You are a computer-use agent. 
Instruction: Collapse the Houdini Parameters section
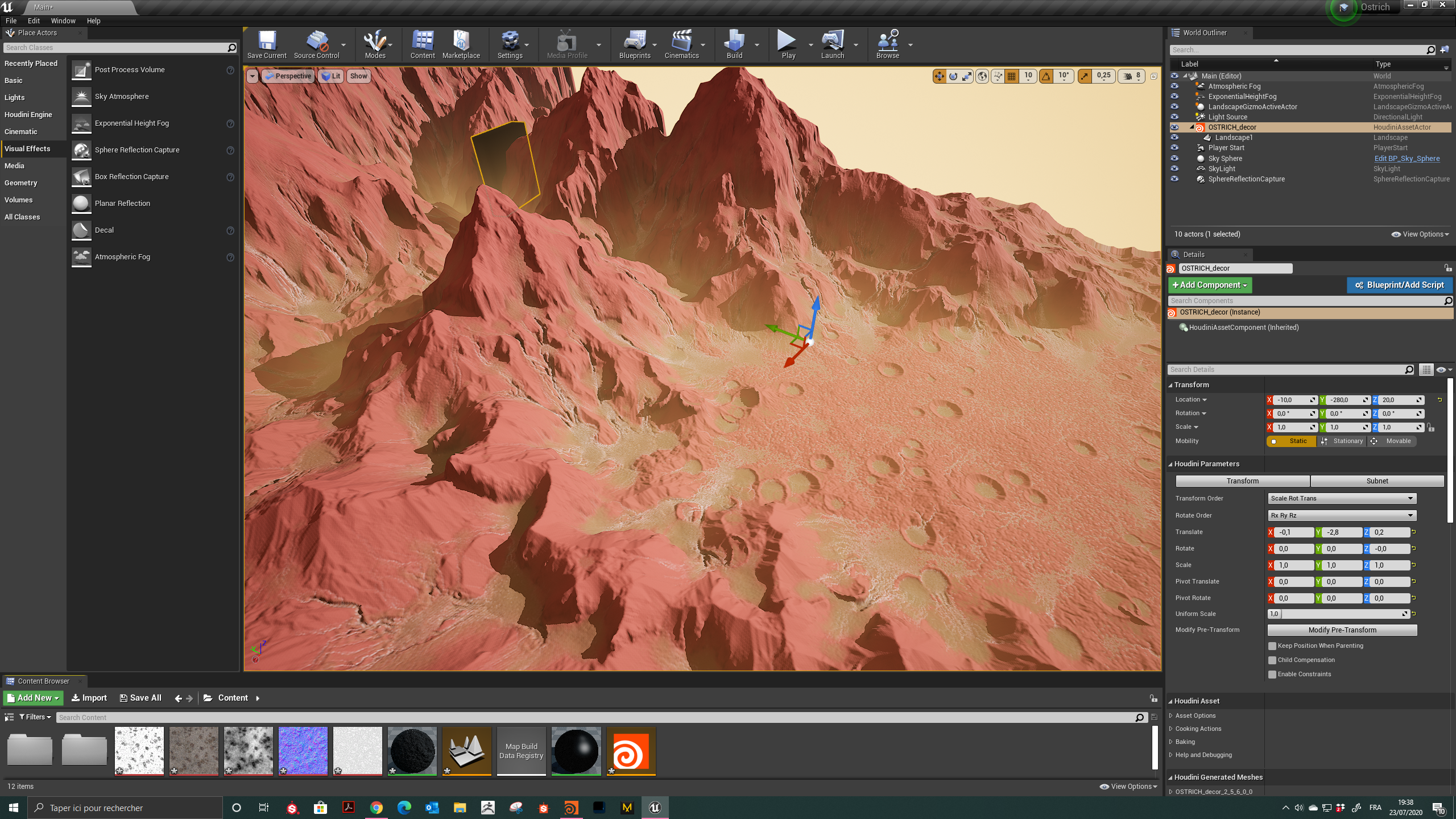tap(1171, 464)
